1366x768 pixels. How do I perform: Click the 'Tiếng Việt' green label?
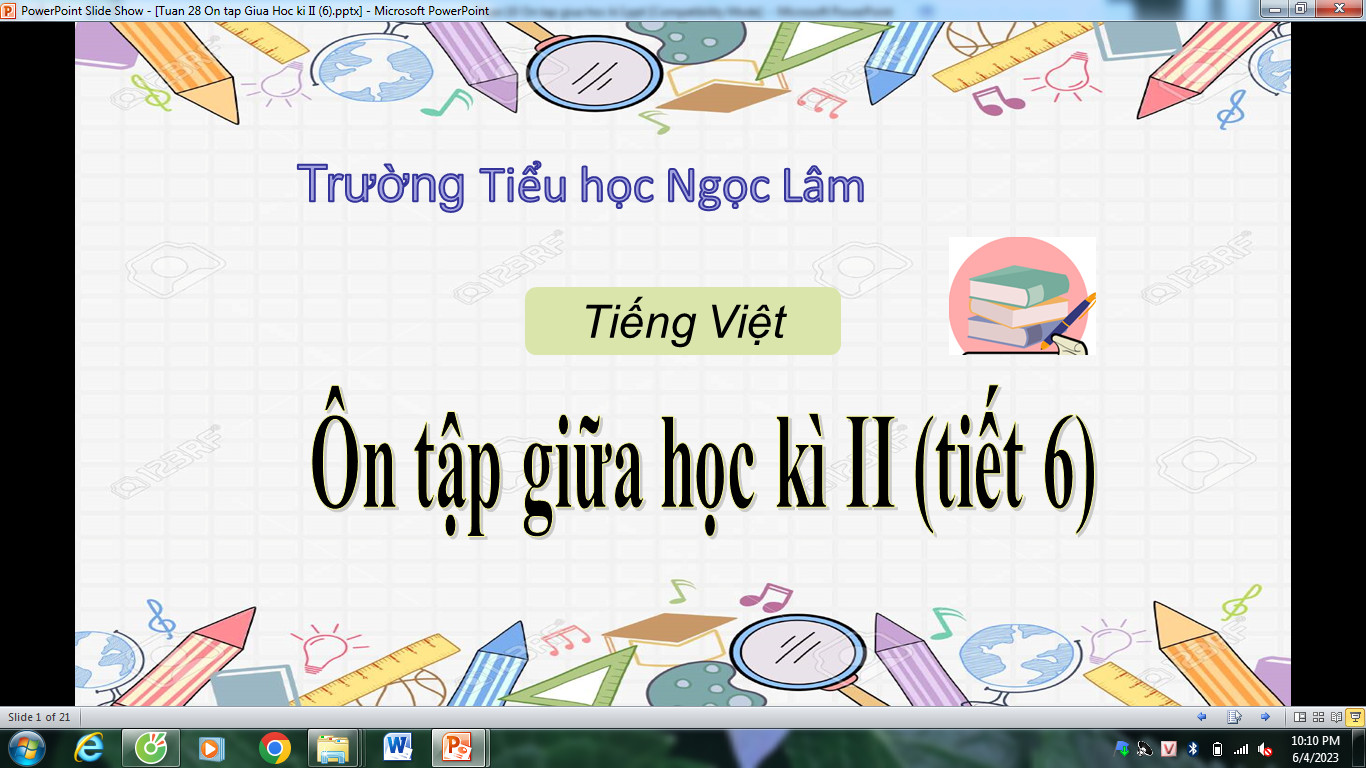coord(683,321)
